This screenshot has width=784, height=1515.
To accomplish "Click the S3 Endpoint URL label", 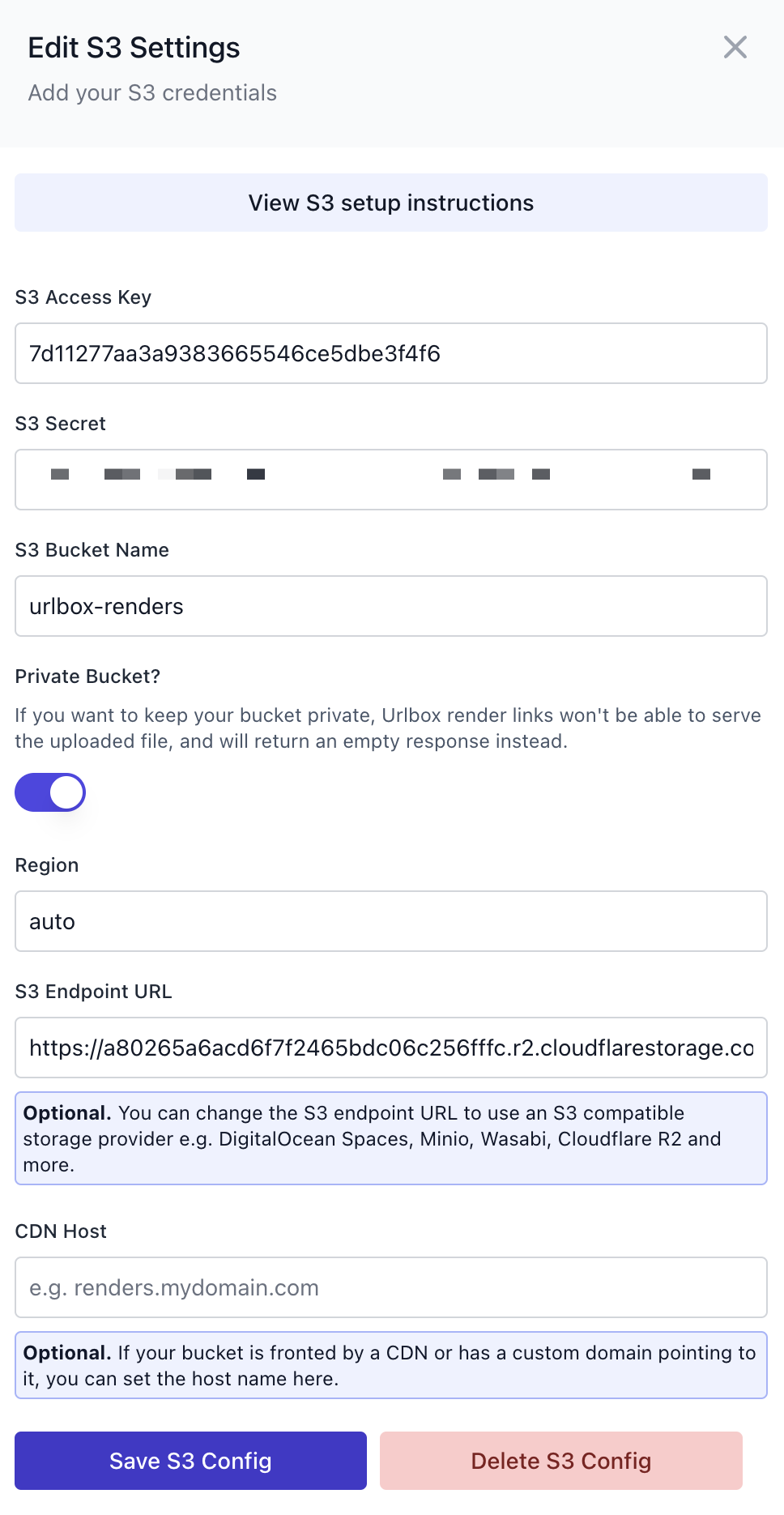I will click(x=94, y=992).
